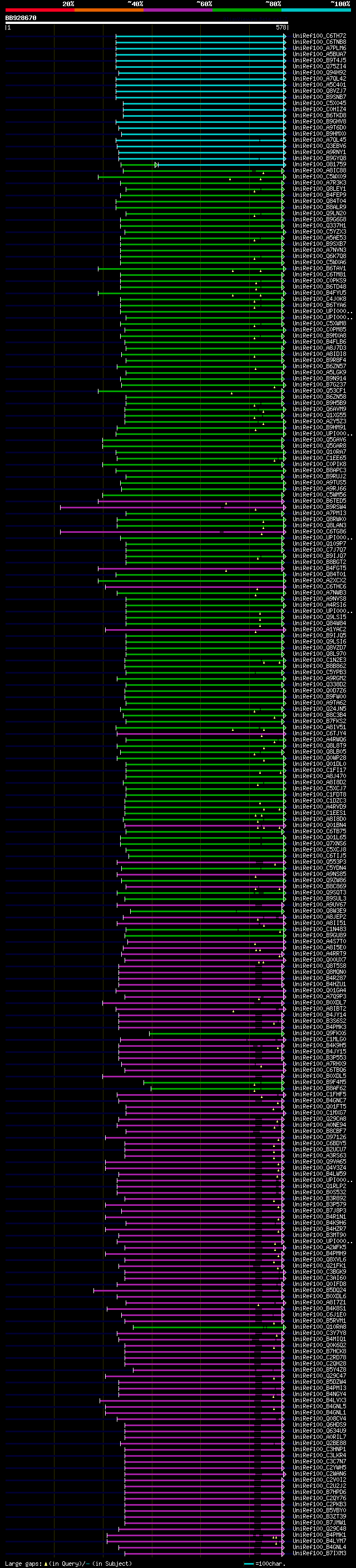
Task: Select hit label UniRef100_B4GNL1
Action: click(x=319, y=1412)
